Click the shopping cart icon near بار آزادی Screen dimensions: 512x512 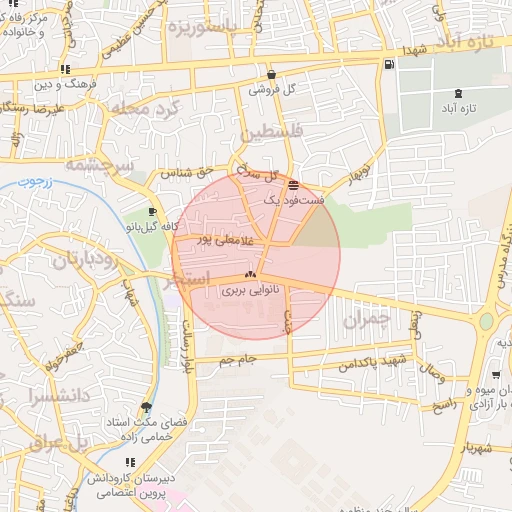[496, 375]
